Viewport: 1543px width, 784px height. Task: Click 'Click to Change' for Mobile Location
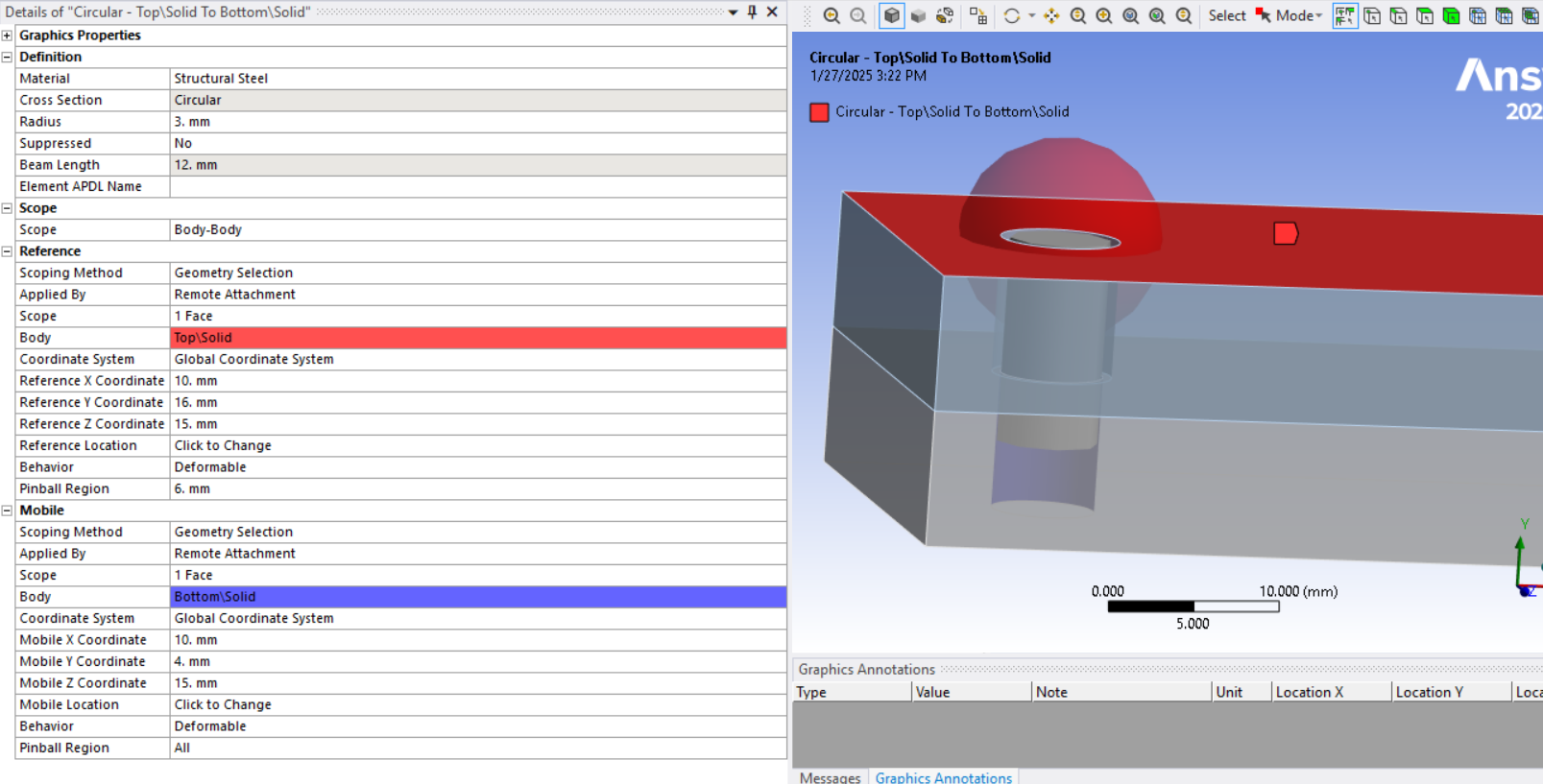click(x=223, y=704)
